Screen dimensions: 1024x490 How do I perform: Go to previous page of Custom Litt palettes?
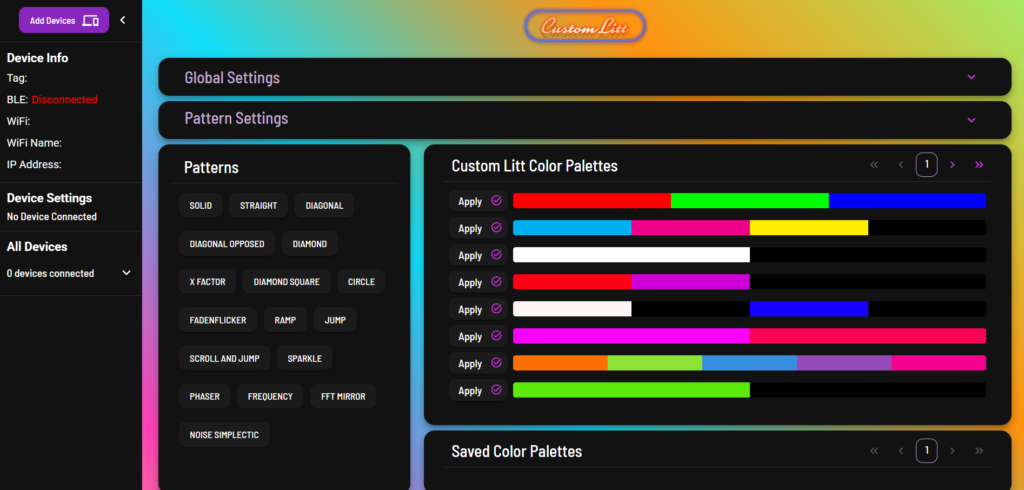click(x=901, y=165)
